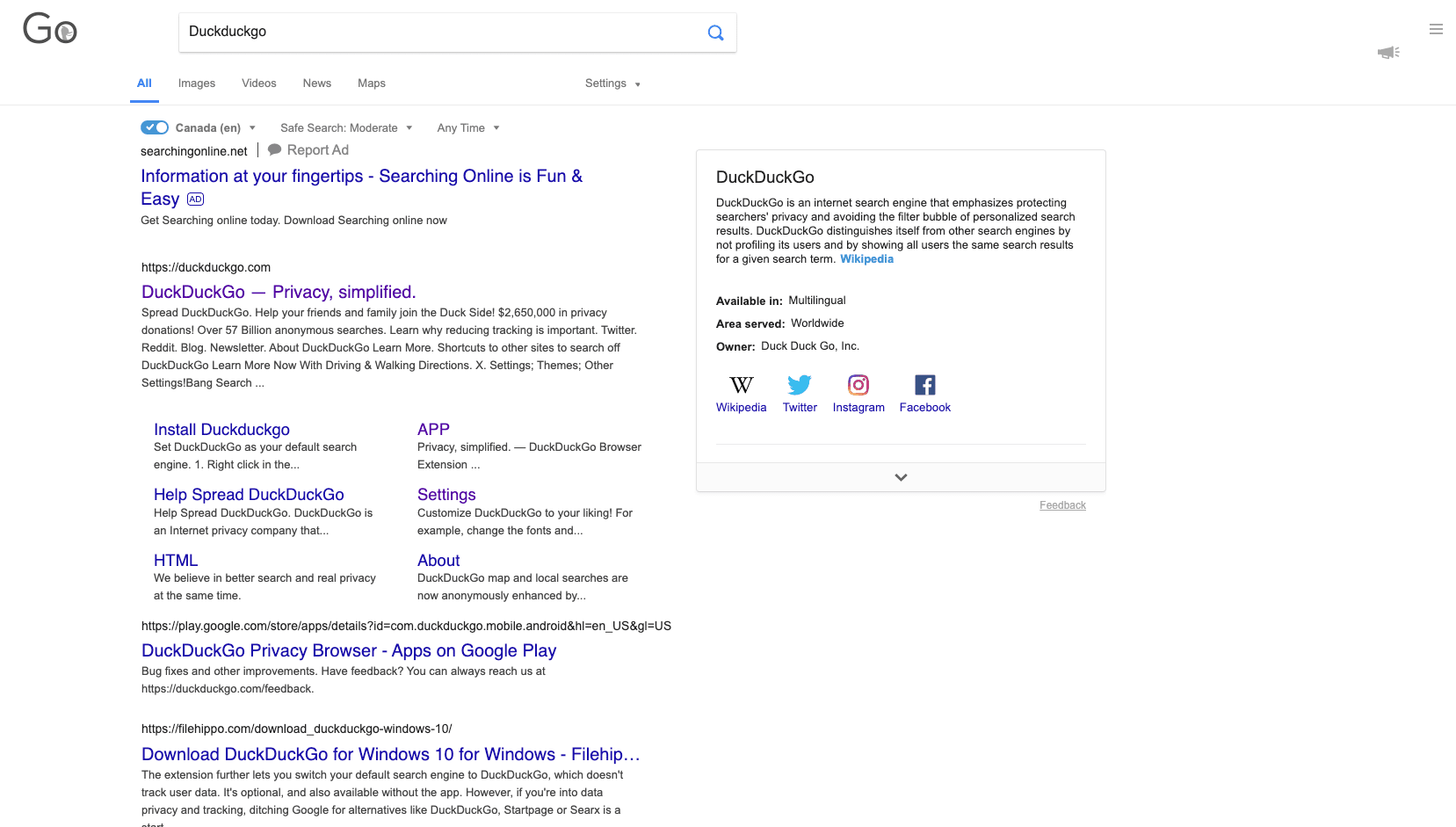
Task: Open the Settings dropdown
Action: click(612, 83)
